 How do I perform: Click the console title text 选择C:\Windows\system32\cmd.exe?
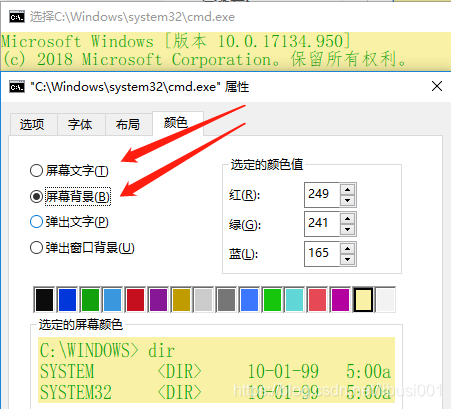pyautogui.click(x=132, y=17)
